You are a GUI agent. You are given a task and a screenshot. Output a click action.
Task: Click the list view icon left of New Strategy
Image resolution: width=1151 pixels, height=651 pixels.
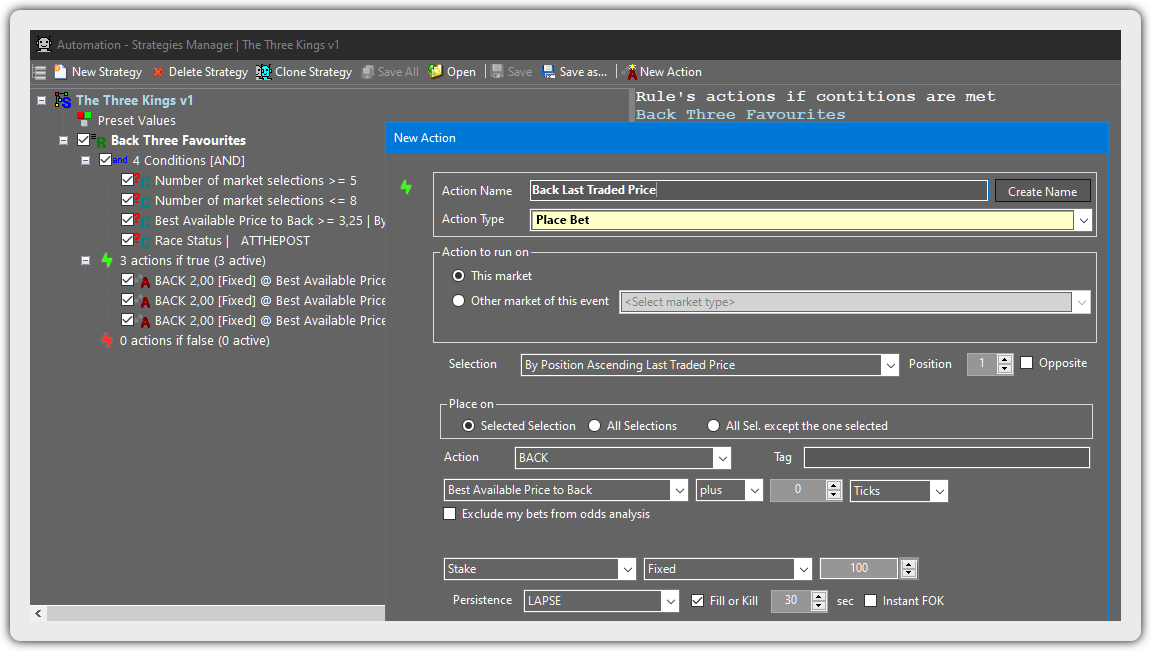(x=40, y=72)
